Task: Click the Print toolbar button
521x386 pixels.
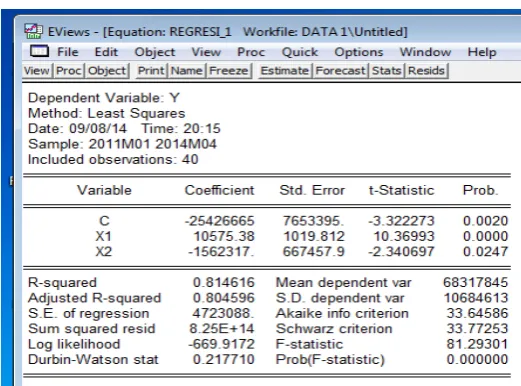Action: [x=151, y=71]
